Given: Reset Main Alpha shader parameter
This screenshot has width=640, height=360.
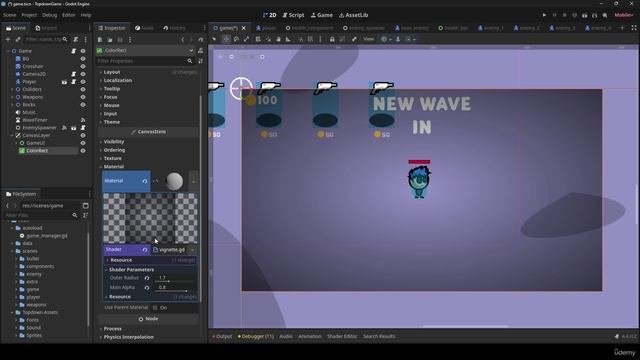Looking at the screenshot, I should click(x=147, y=288).
